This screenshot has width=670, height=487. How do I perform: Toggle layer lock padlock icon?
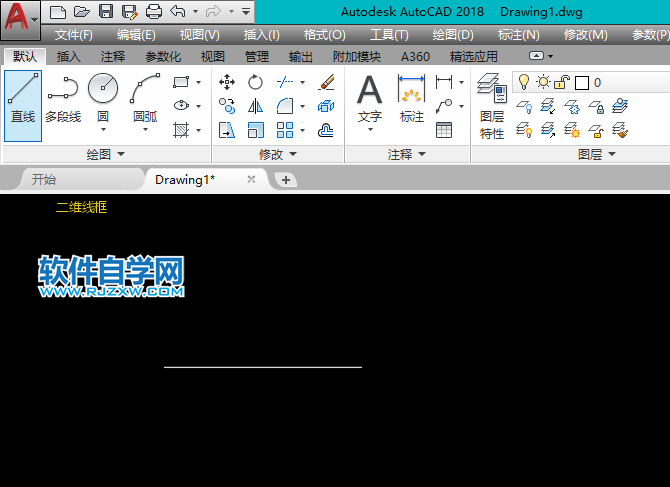(x=562, y=82)
